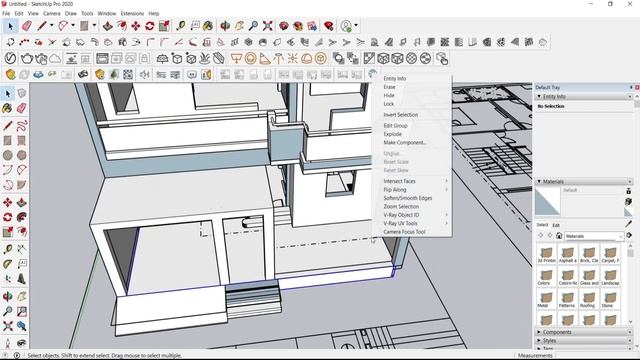Select the Freehand tool in left palette

22,125
